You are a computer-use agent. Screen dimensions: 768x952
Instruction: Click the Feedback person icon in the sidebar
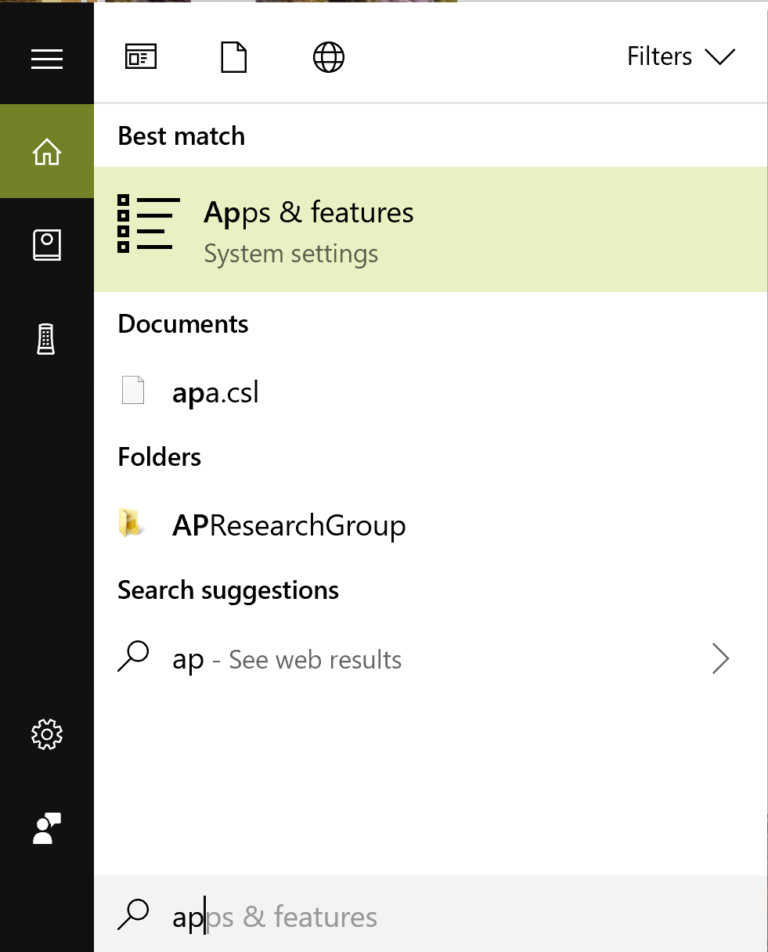(x=46, y=828)
